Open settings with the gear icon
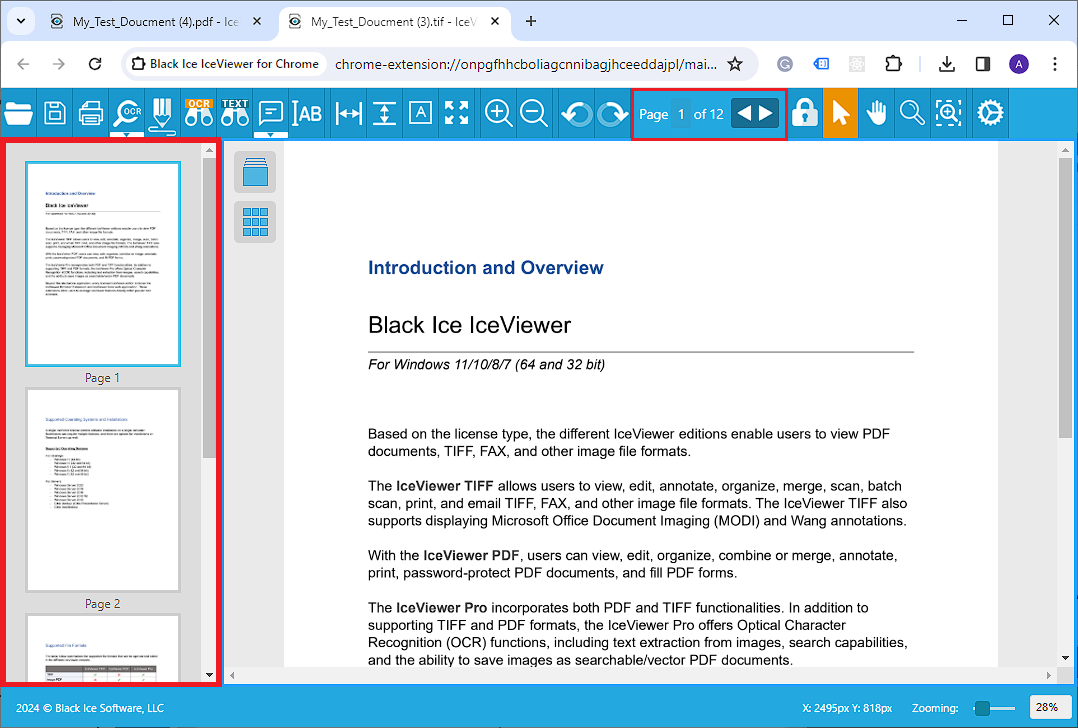This screenshot has height=728, width=1078. tap(990, 113)
